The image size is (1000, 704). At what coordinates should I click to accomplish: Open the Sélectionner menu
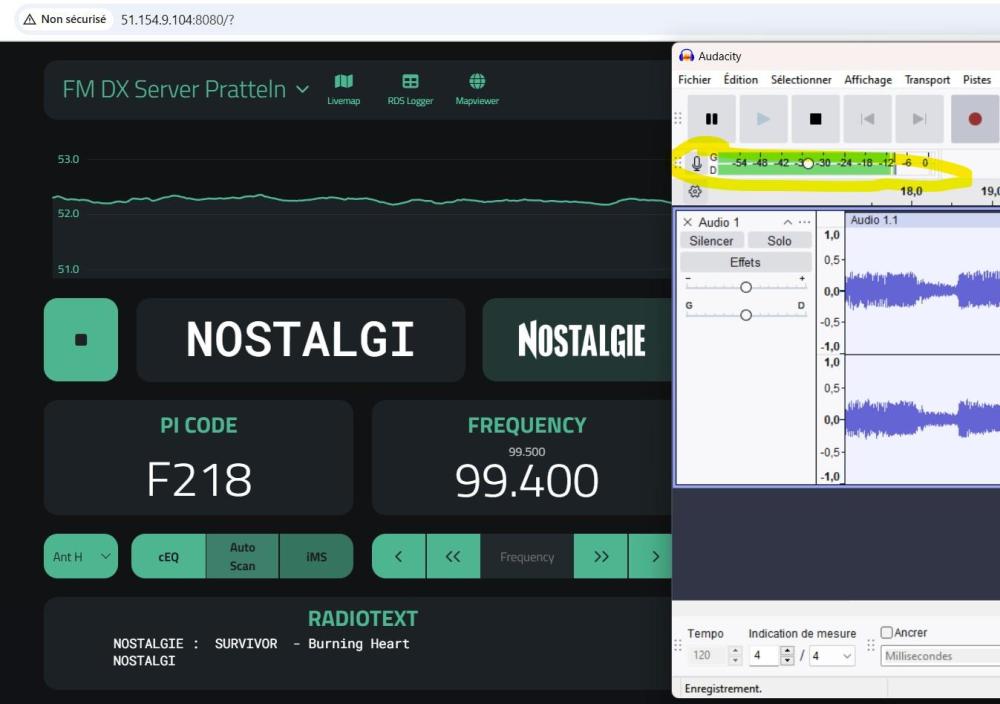pos(801,80)
